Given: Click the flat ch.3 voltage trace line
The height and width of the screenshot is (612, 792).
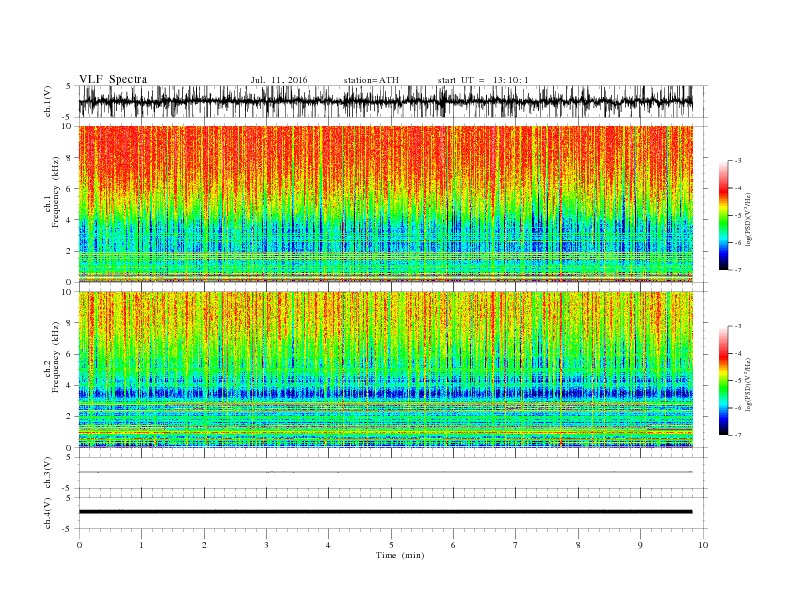Looking at the screenshot, I should tap(385, 472).
